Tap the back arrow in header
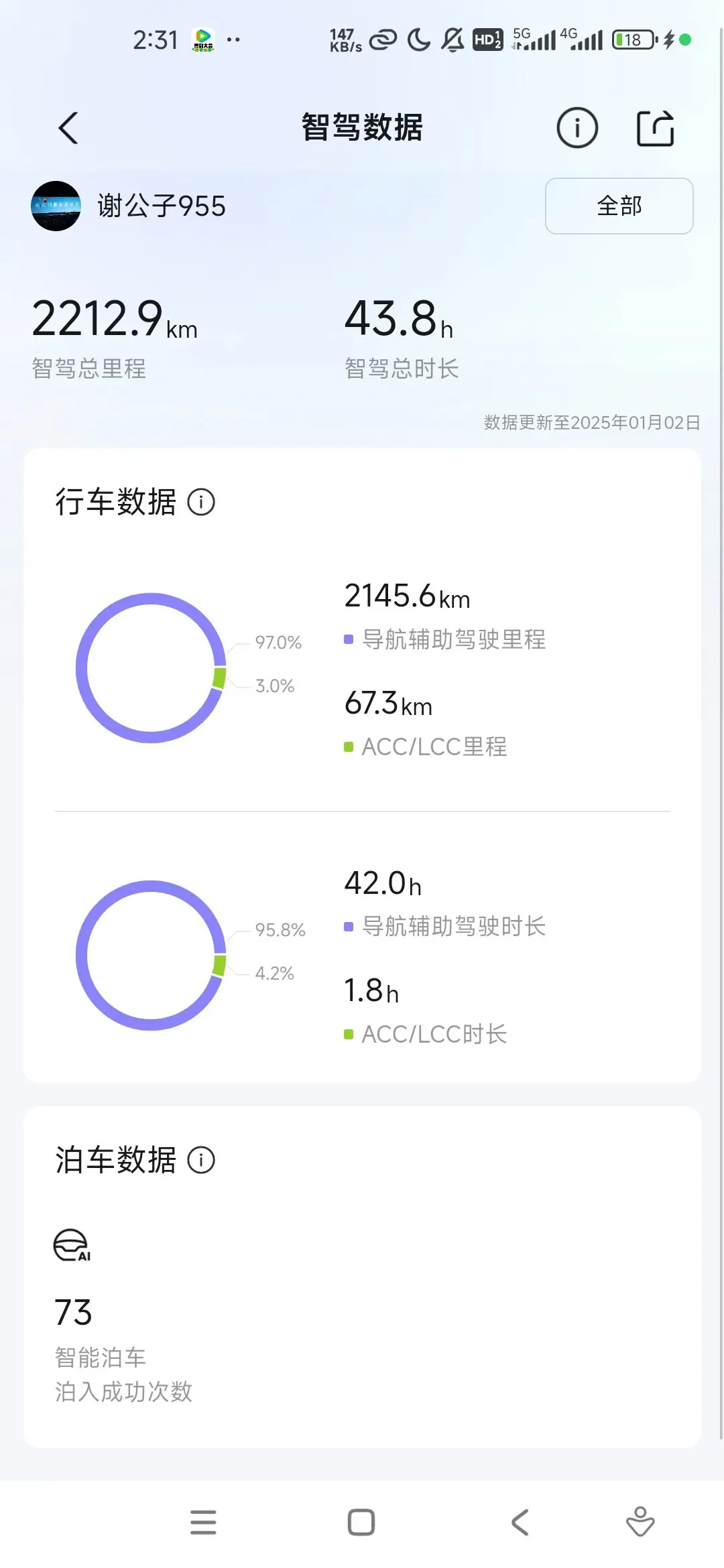Screen dimensions: 724x1568 pos(68,128)
